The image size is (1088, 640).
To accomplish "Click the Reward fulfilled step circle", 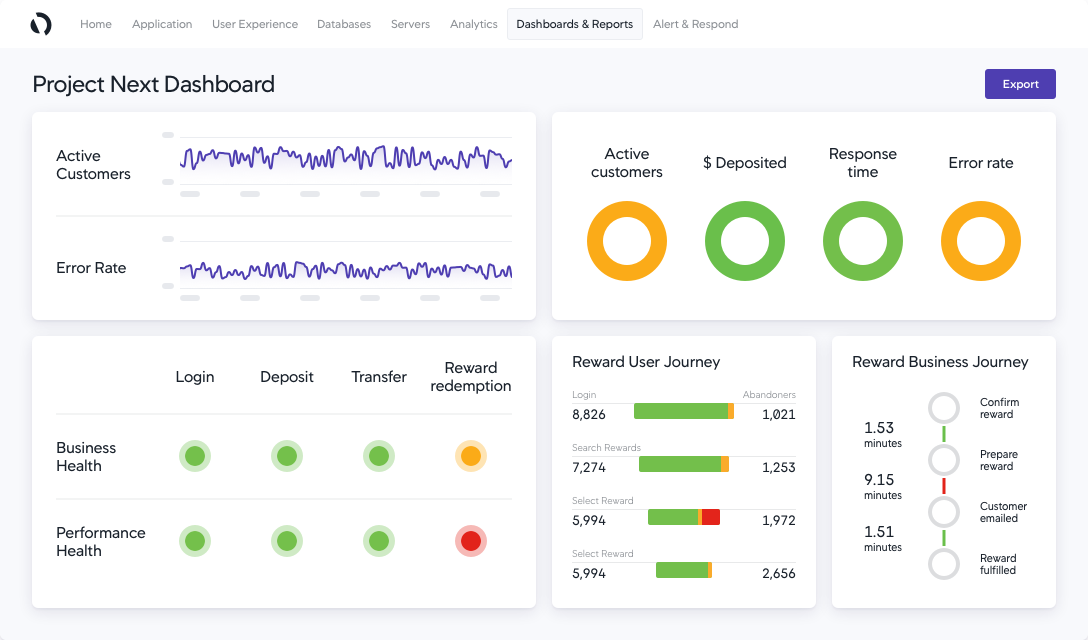I will 944,564.
